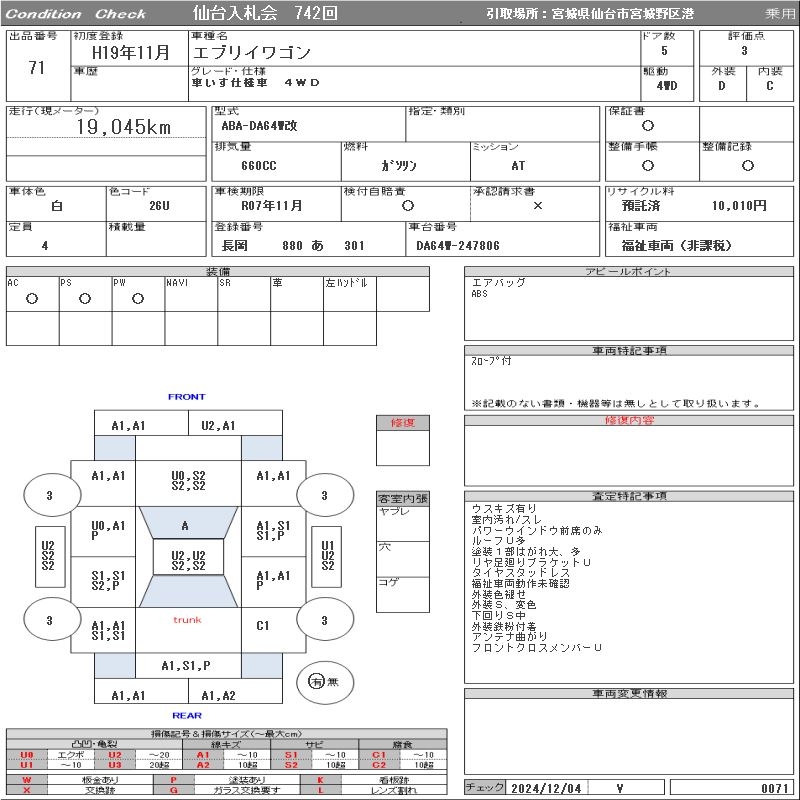Select the interior grade 'C'
This screenshot has width=800, height=800.
[769, 86]
